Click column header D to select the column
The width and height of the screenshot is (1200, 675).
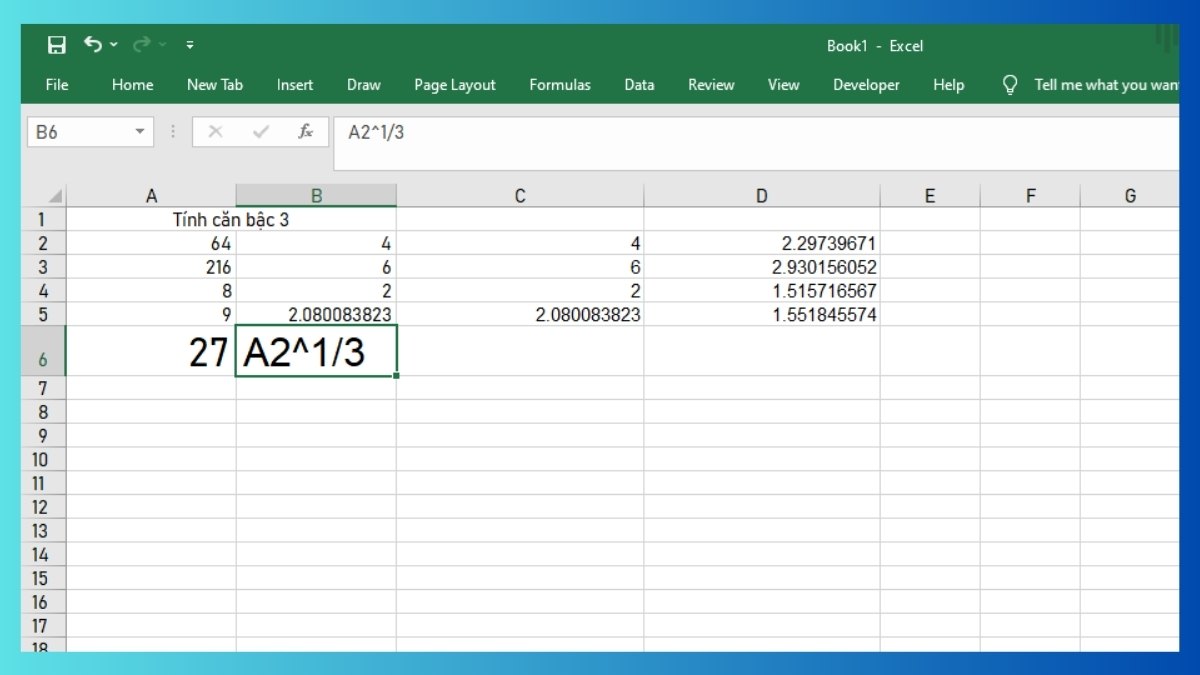[x=761, y=194]
